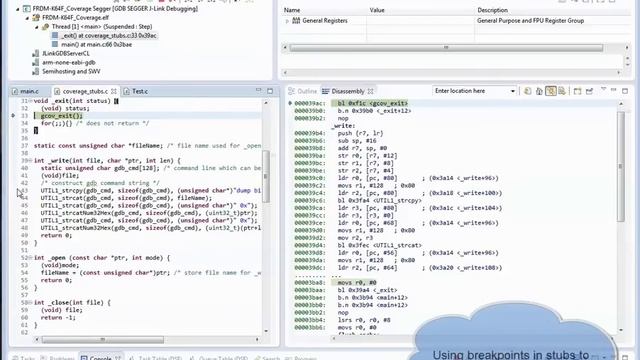Screen dimensions: 640x360
Task: Click the gcov_exit(); line in the editor
Action: (x=61, y=116)
